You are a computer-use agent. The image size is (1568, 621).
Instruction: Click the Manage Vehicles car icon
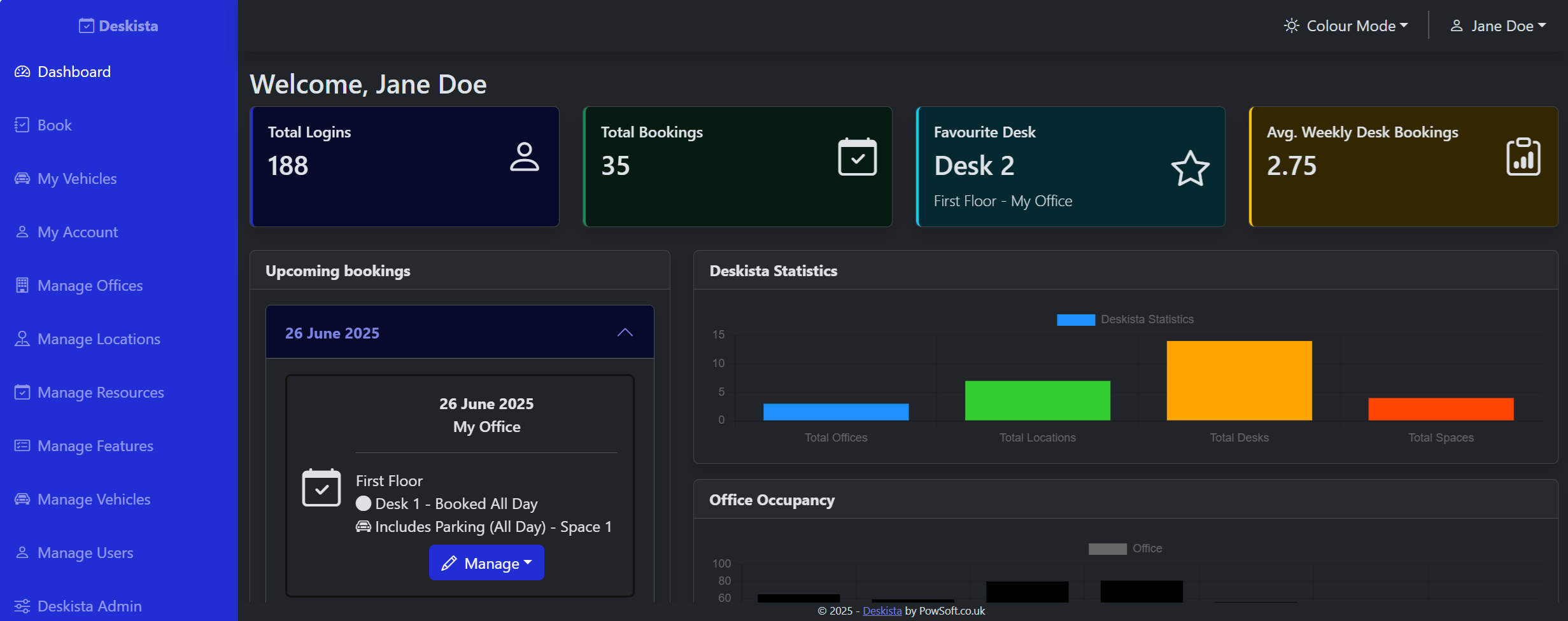click(x=22, y=499)
